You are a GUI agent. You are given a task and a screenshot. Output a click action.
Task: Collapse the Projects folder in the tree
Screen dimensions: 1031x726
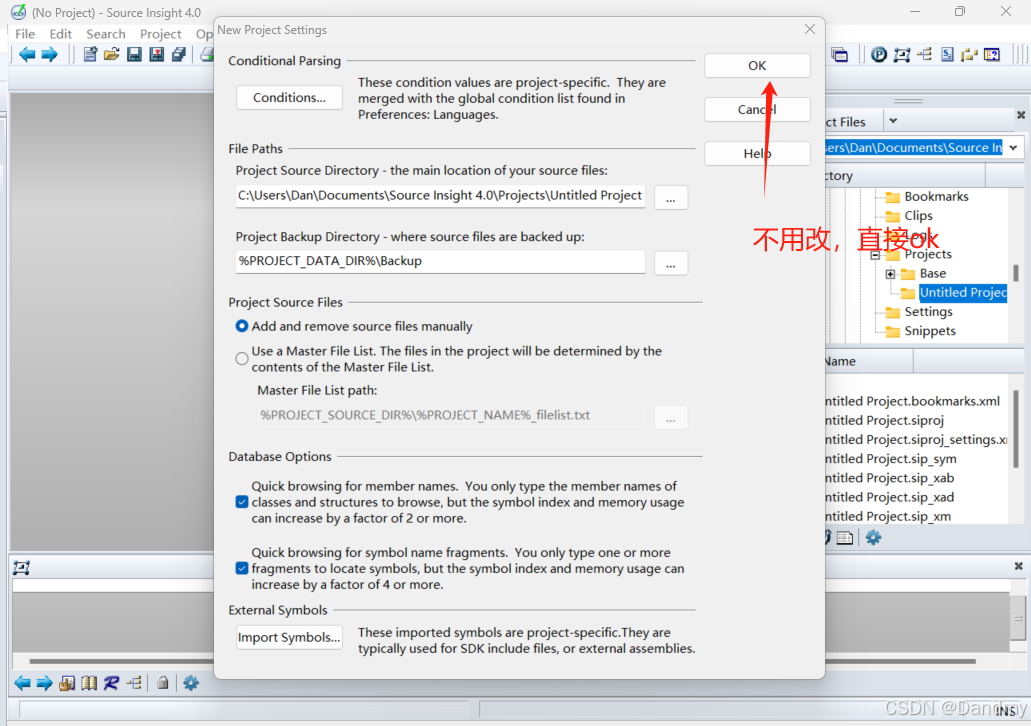[x=875, y=254]
